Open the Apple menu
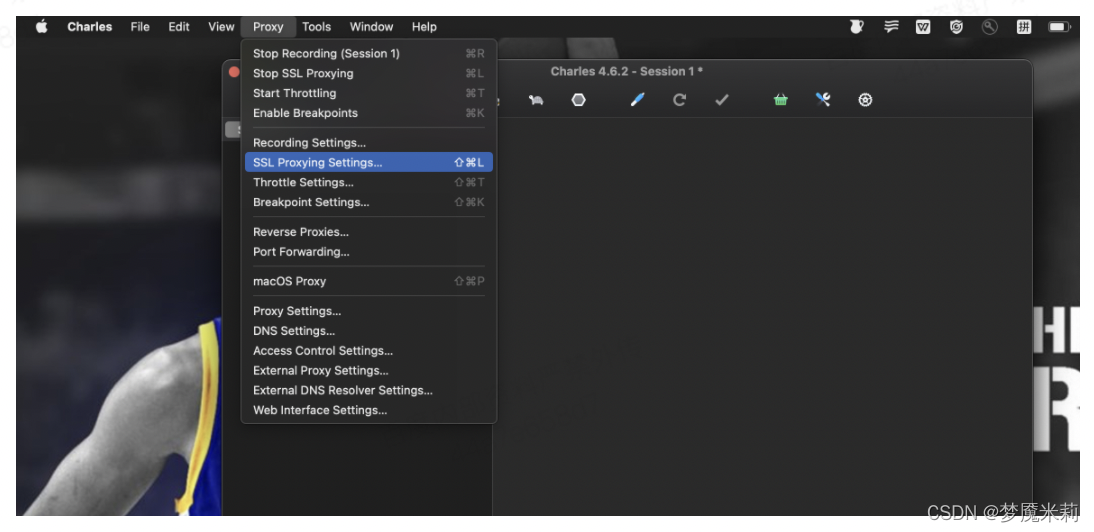Image resolution: width=1094 pixels, height=532 pixels. point(42,26)
